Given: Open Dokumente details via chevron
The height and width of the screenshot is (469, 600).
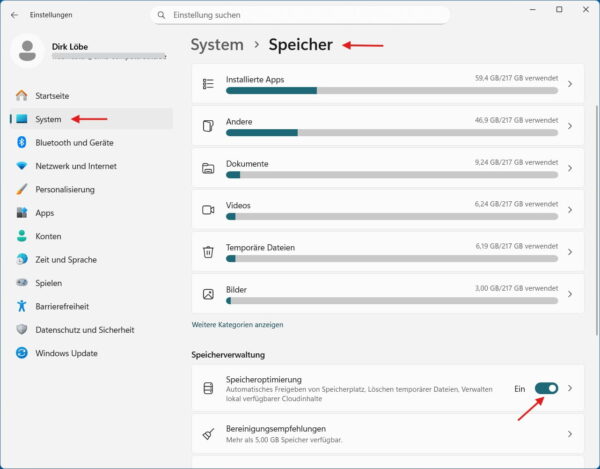Looking at the screenshot, I should pyautogui.click(x=570, y=168).
